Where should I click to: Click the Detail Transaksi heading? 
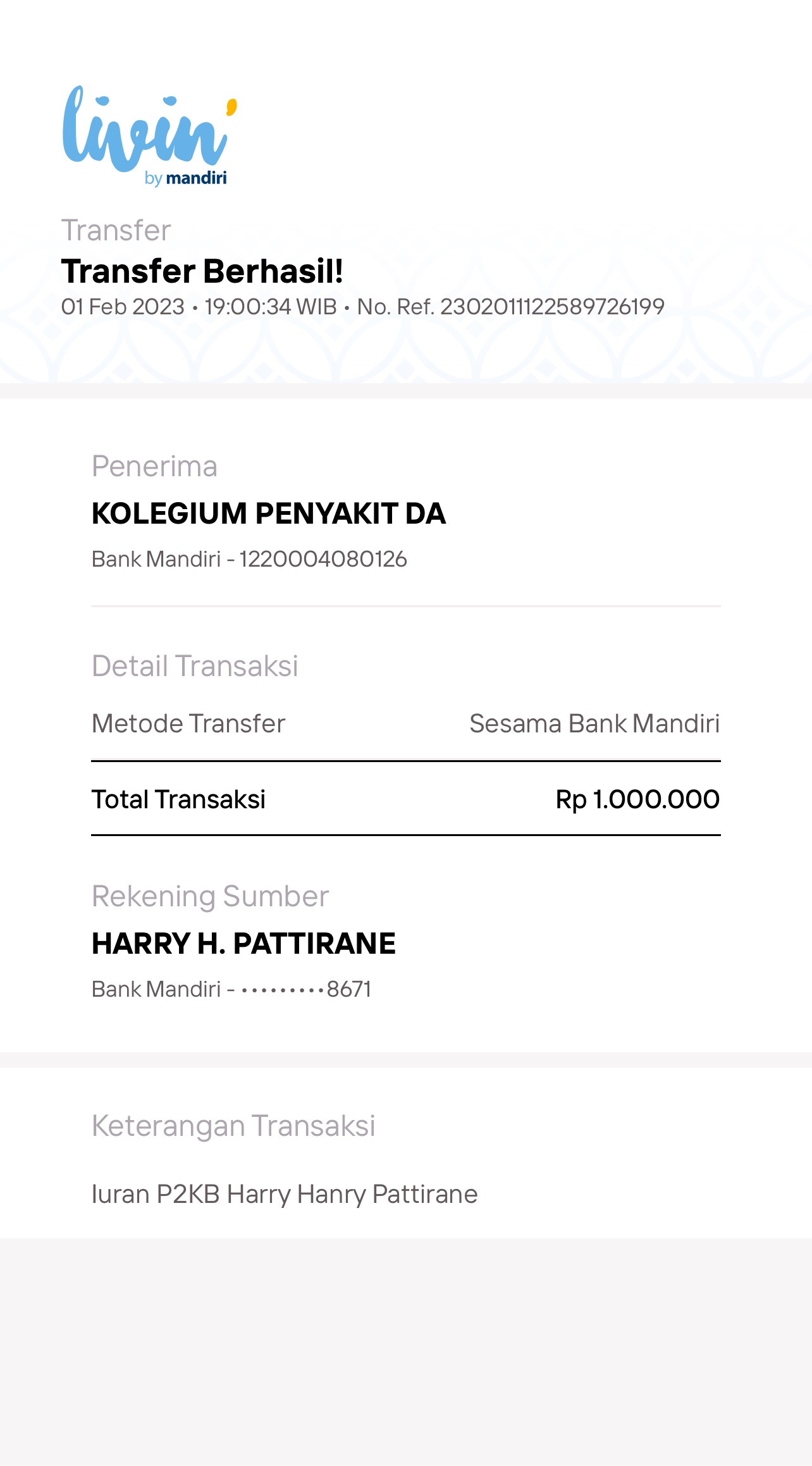pyautogui.click(x=195, y=666)
